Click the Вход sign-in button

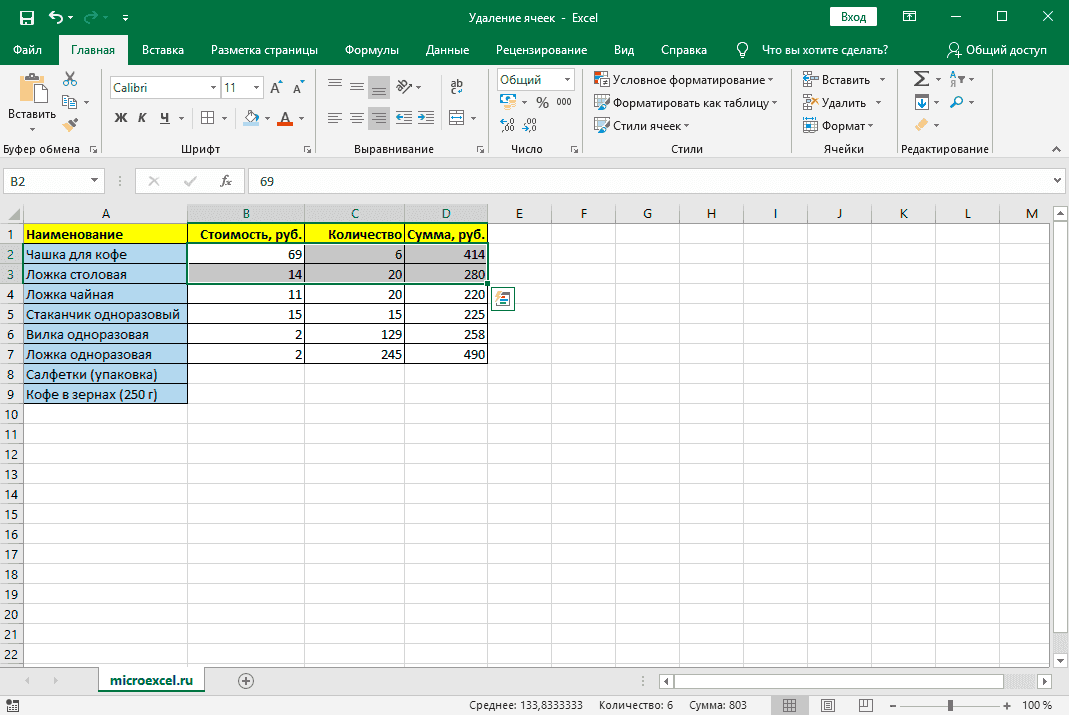point(853,17)
